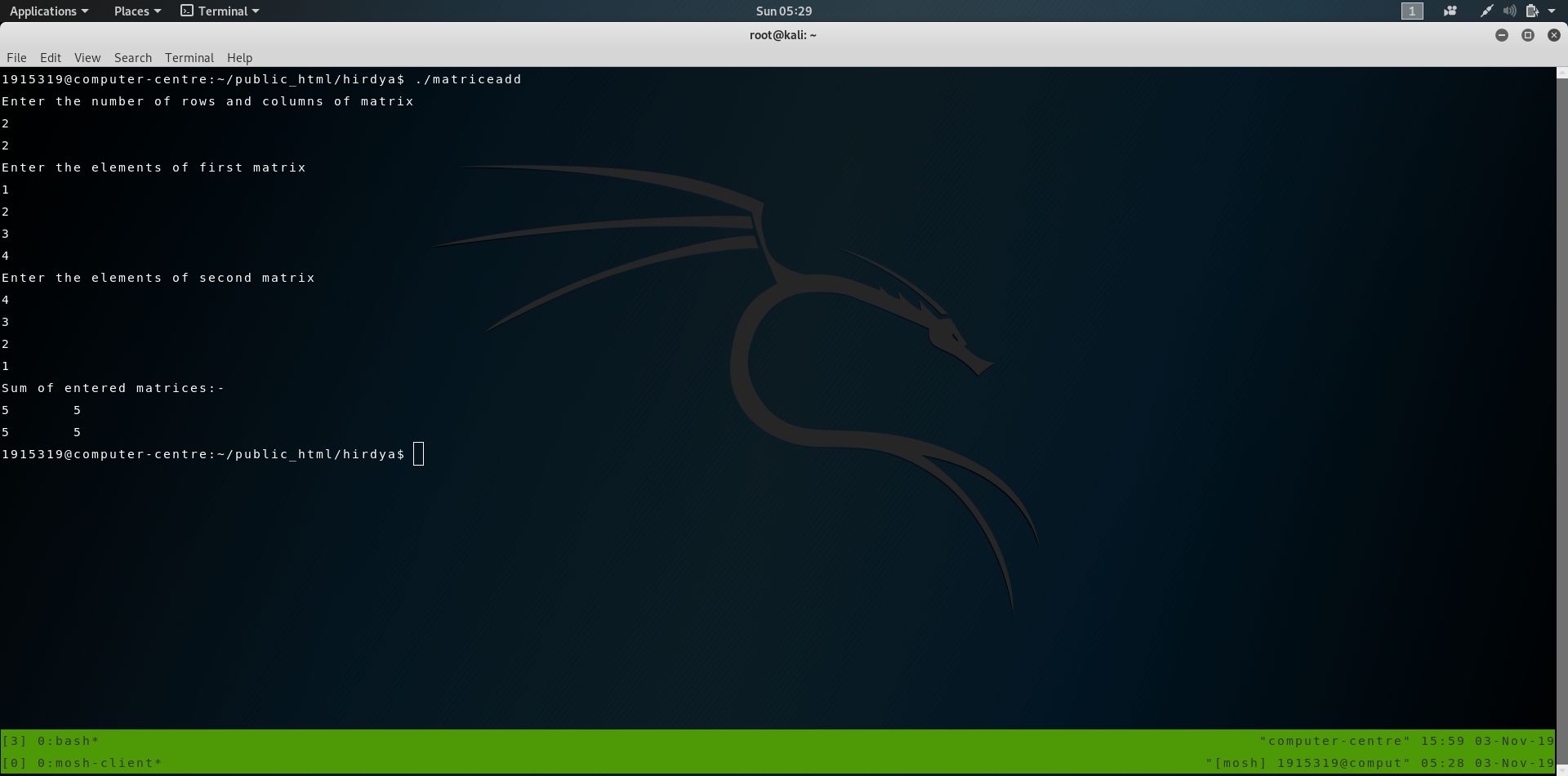Close the root@kali terminal window

coord(1554,35)
